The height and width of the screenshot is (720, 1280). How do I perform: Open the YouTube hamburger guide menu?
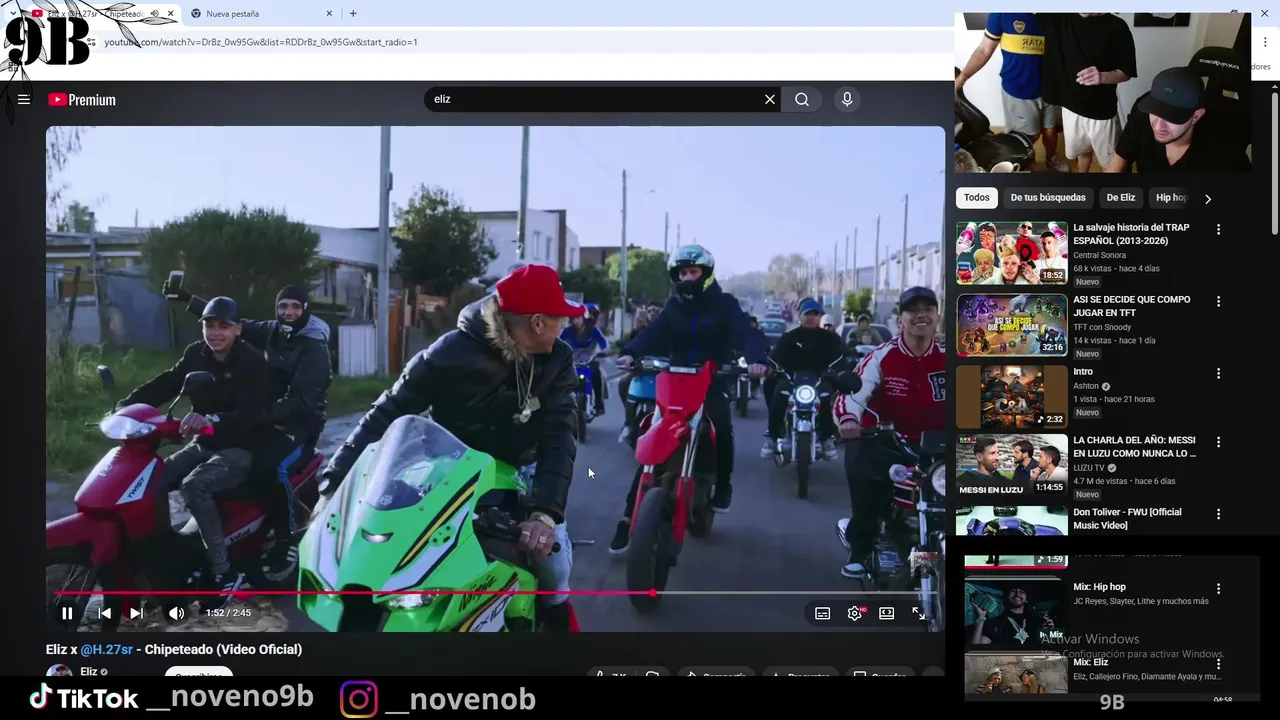tap(24, 99)
